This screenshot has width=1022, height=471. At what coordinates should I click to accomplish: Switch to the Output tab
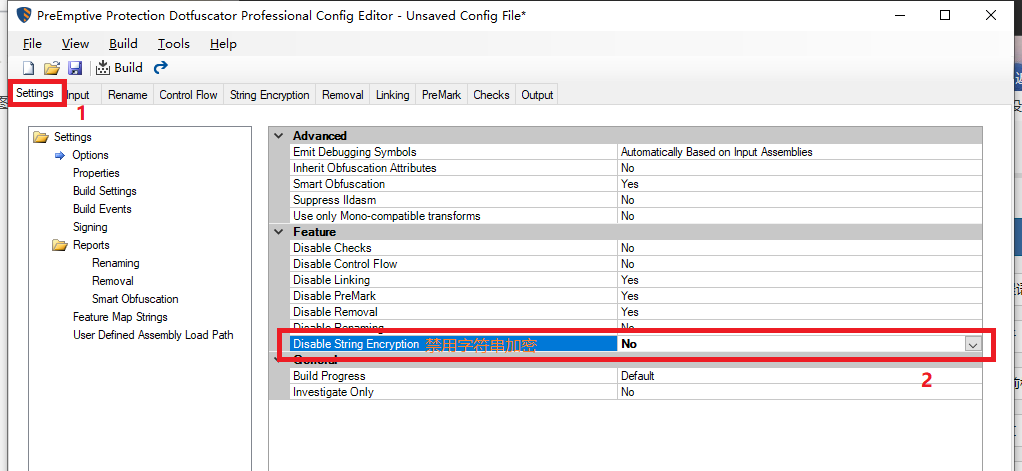click(537, 94)
